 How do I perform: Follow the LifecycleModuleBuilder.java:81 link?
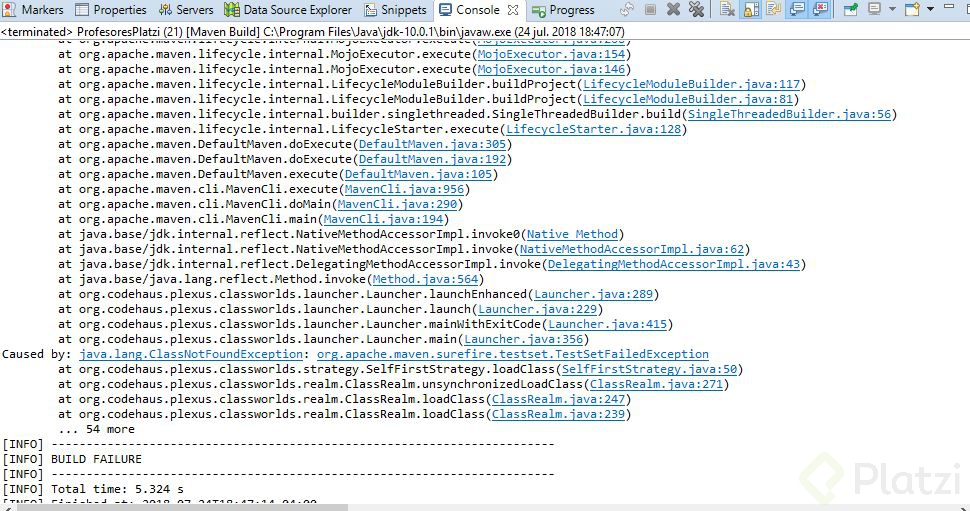(x=688, y=99)
